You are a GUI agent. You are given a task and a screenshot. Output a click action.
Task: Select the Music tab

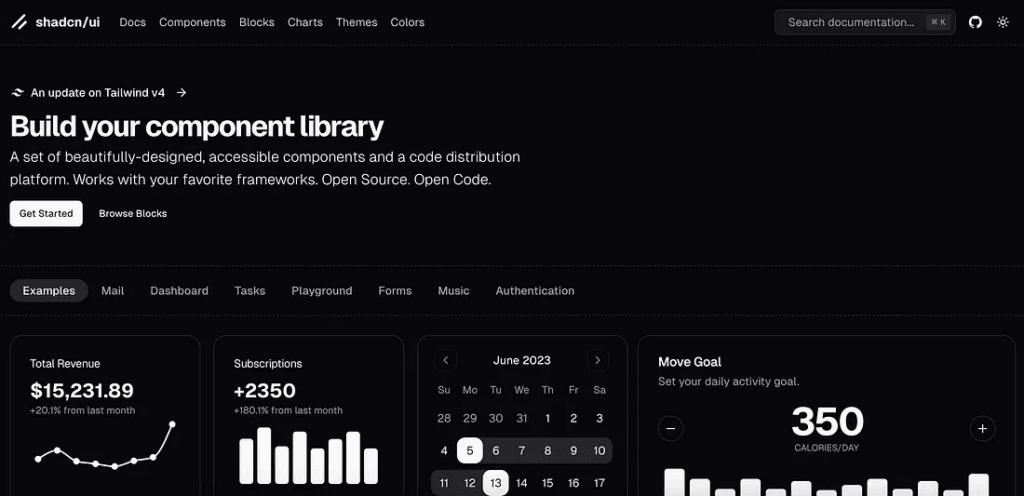click(x=453, y=291)
